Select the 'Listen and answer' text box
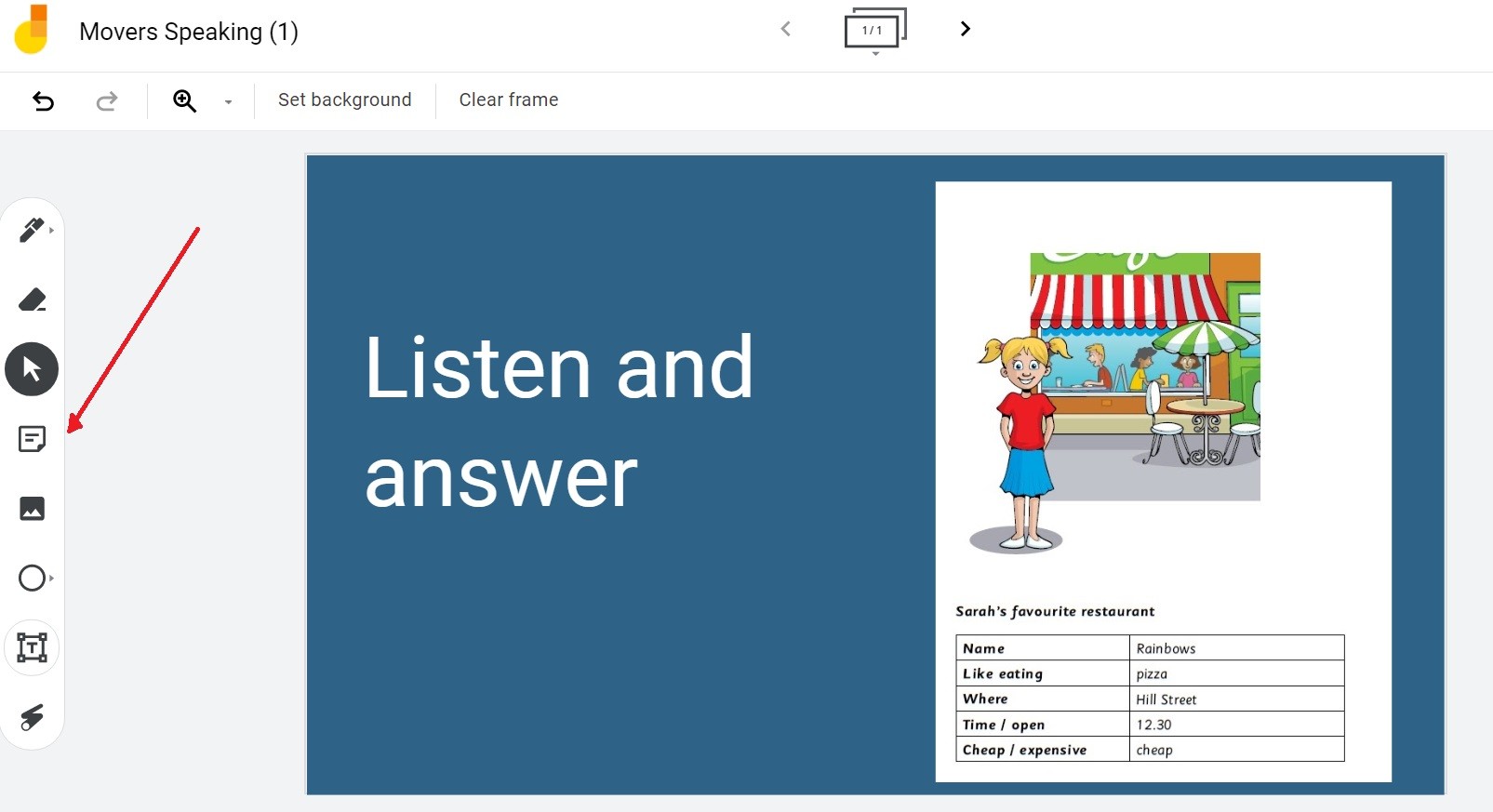The image size is (1493, 812). pos(559,421)
